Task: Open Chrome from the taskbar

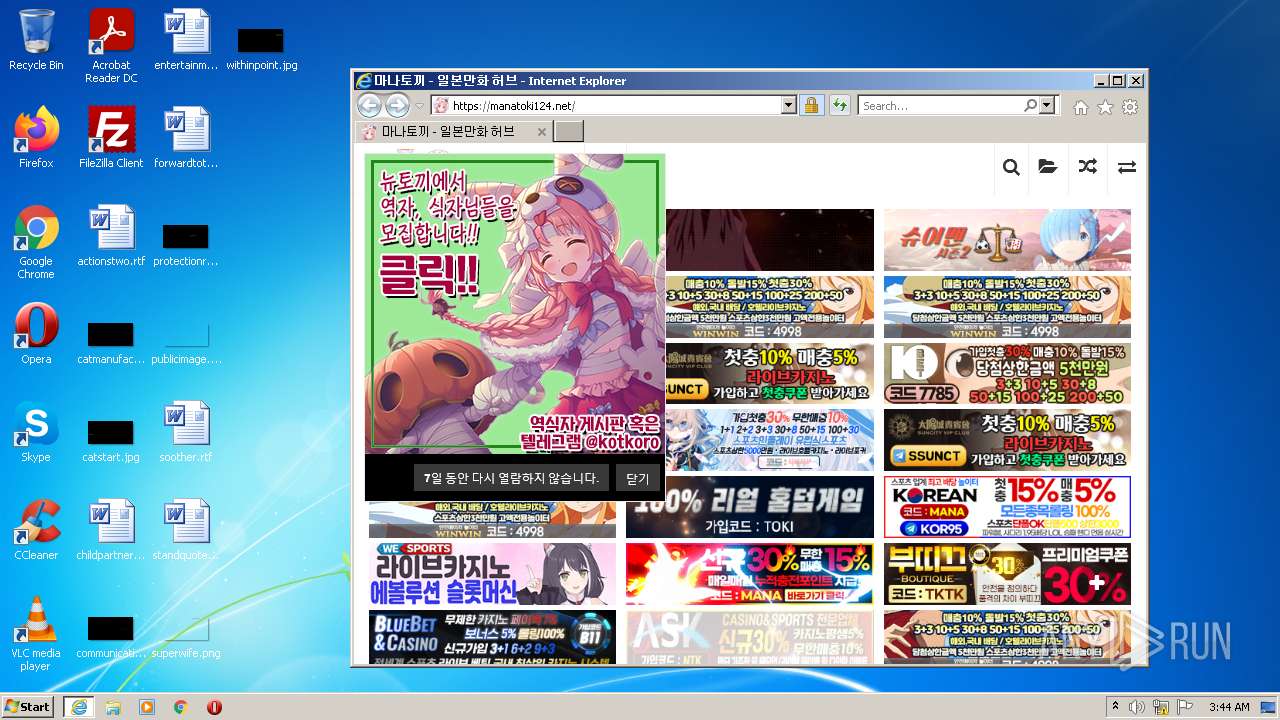Action: coord(181,707)
